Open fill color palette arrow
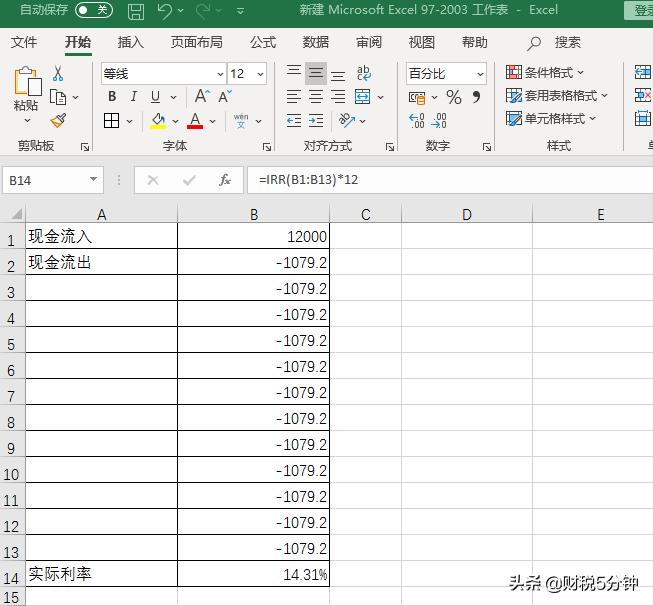 point(175,121)
